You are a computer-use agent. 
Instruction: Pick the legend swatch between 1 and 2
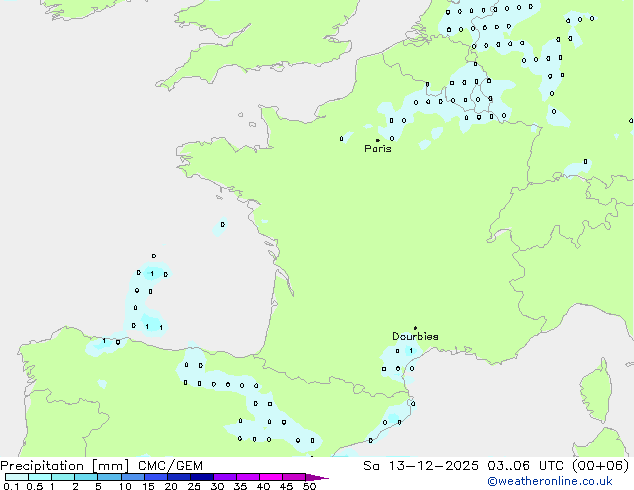[63, 477]
